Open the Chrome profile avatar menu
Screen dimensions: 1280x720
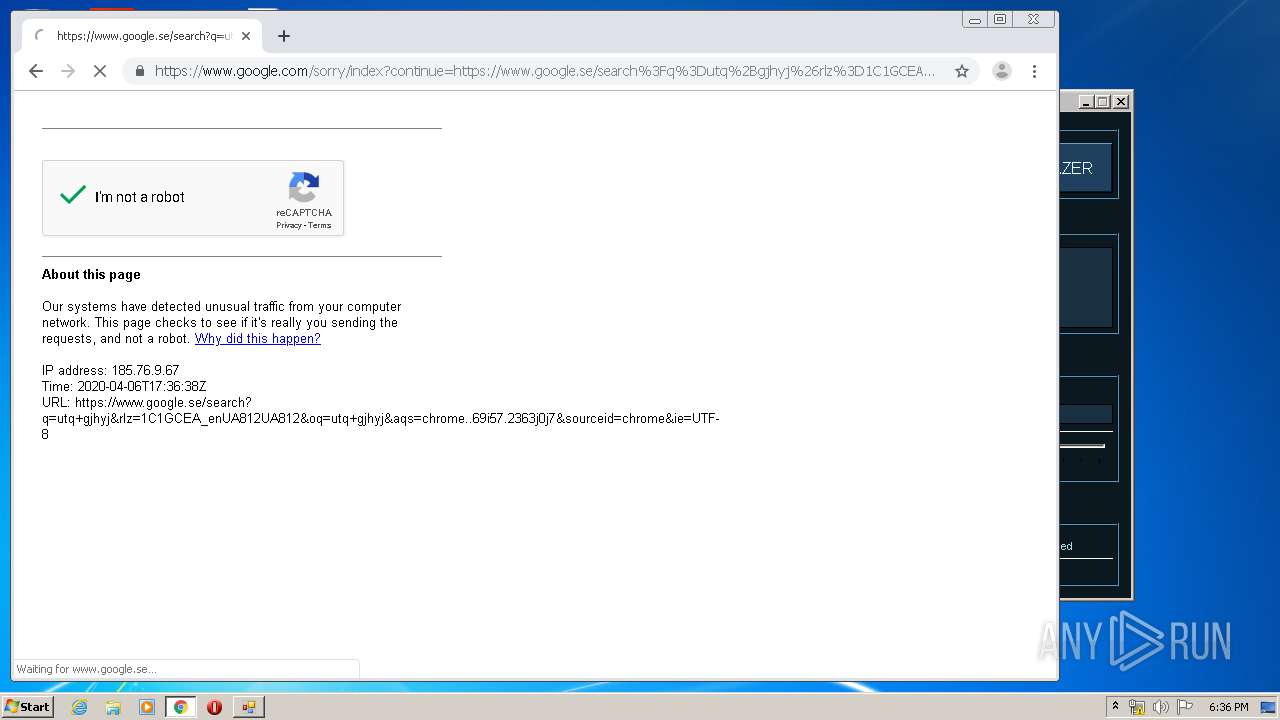(1001, 71)
